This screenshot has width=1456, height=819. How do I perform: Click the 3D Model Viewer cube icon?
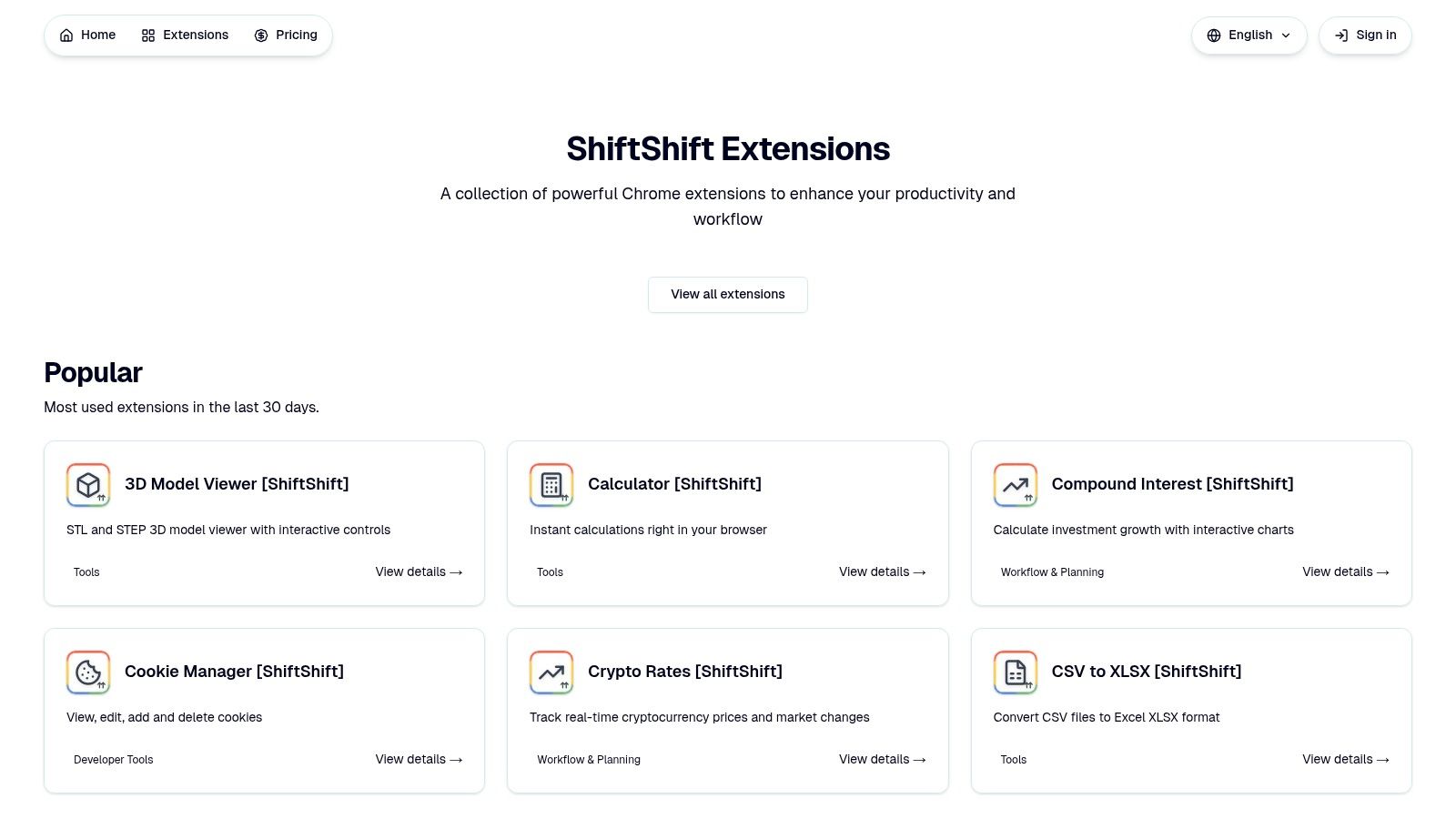point(87,485)
